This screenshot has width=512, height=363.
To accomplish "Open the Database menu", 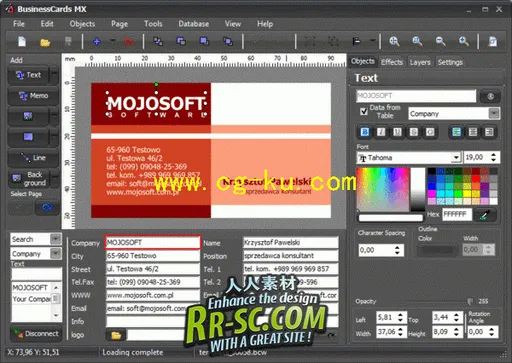I will click(x=194, y=24).
